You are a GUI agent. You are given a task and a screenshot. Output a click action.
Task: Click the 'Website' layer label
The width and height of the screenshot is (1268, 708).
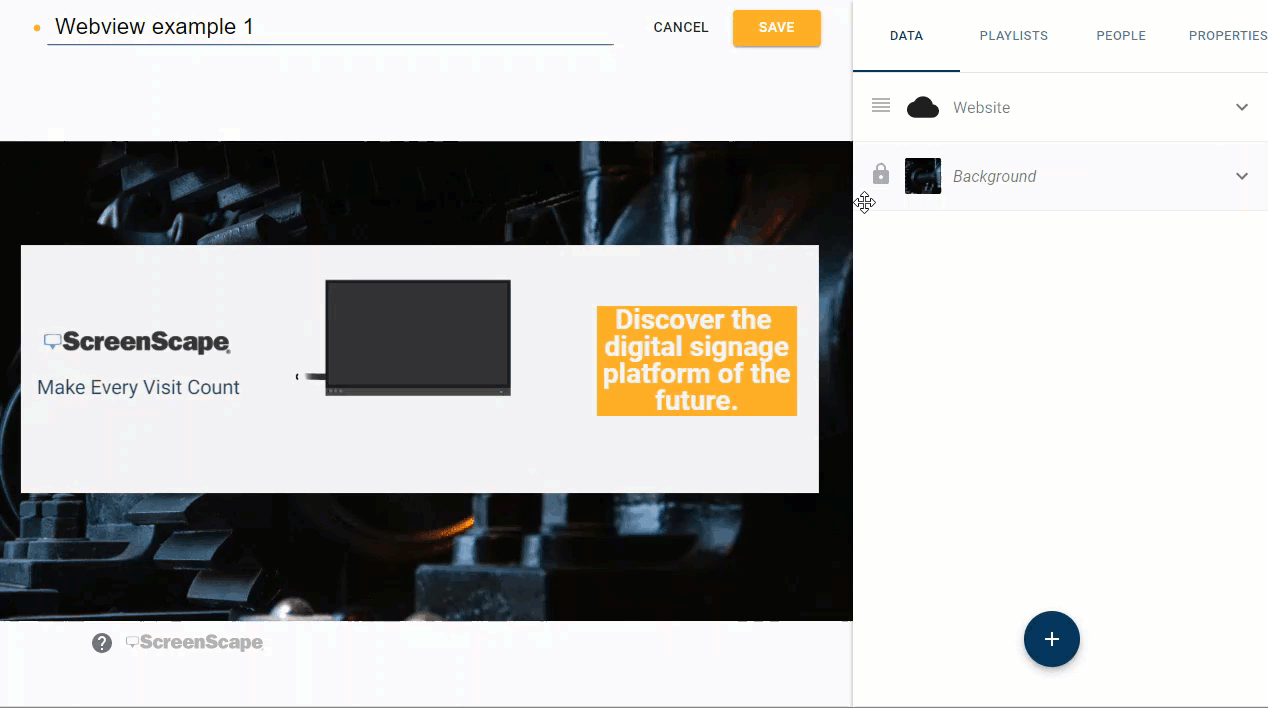pos(981,108)
